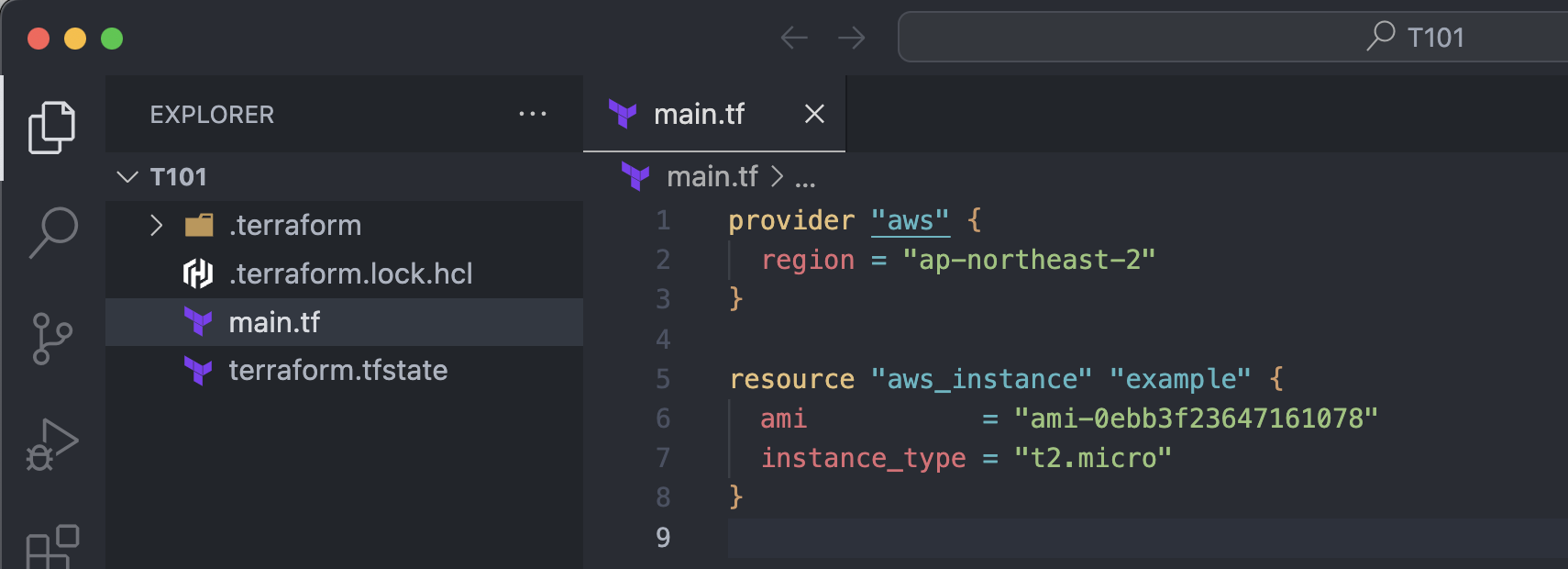Image resolution: width=1568 pixels, height=569 pixels.
Task: Click the T101 command center search box
Action: (1233, 37)
